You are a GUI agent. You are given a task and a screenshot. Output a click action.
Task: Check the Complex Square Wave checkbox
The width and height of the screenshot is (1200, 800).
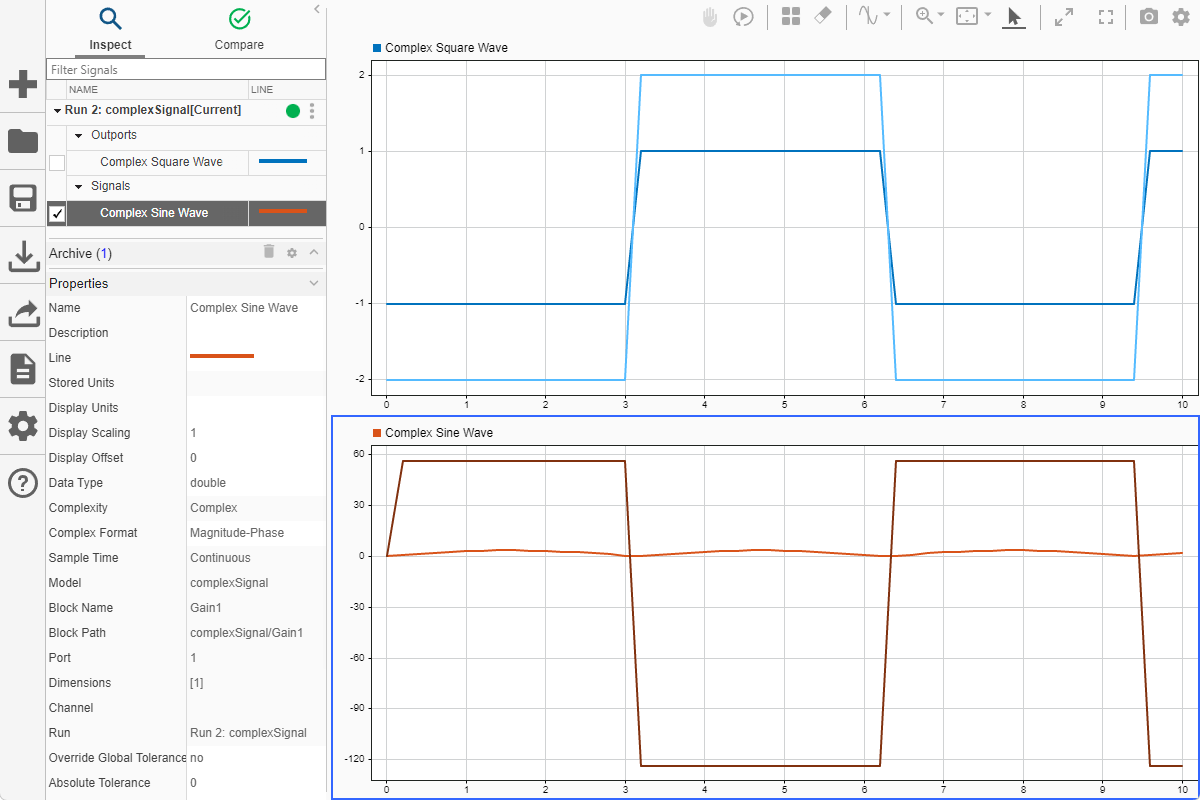(x=57, y=163)
